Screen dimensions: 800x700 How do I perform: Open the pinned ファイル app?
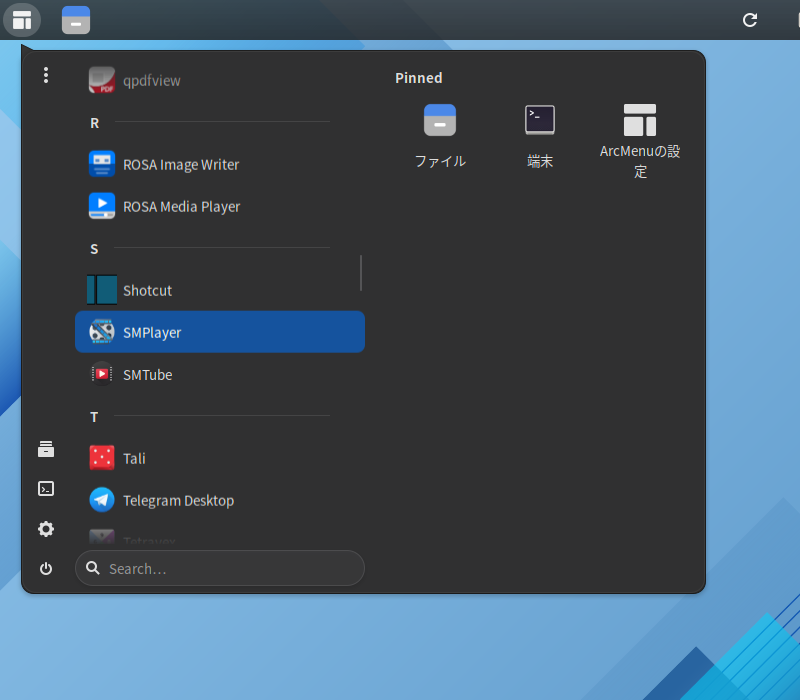click(440, 137)
